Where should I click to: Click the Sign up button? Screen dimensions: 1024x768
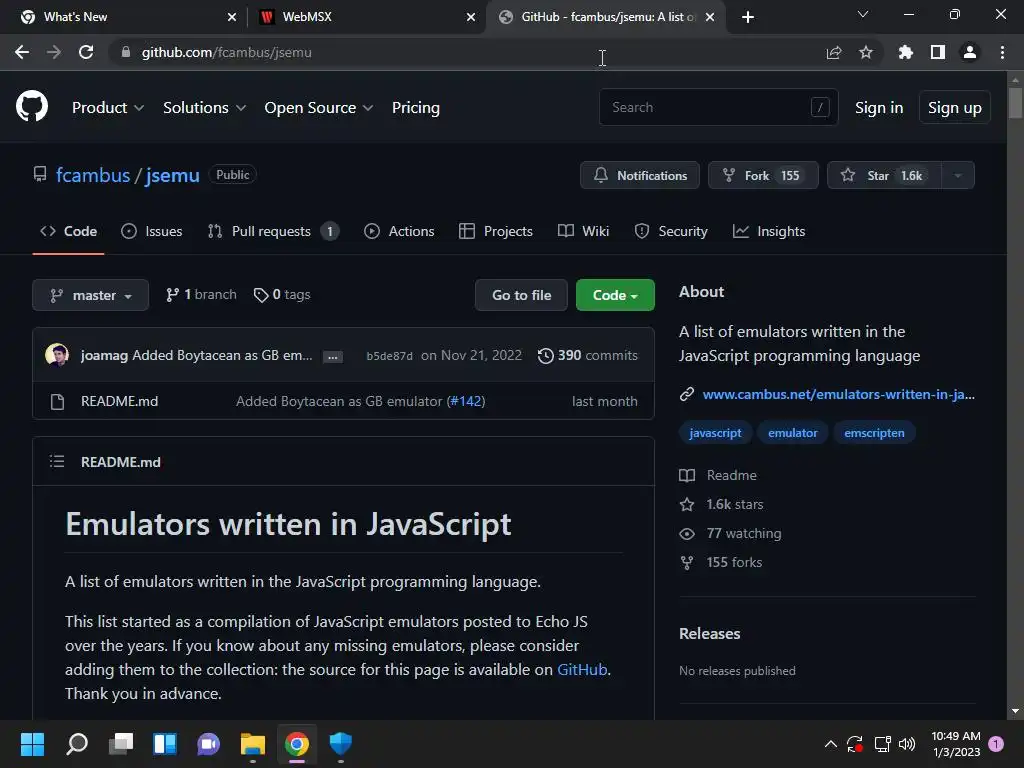954,108
